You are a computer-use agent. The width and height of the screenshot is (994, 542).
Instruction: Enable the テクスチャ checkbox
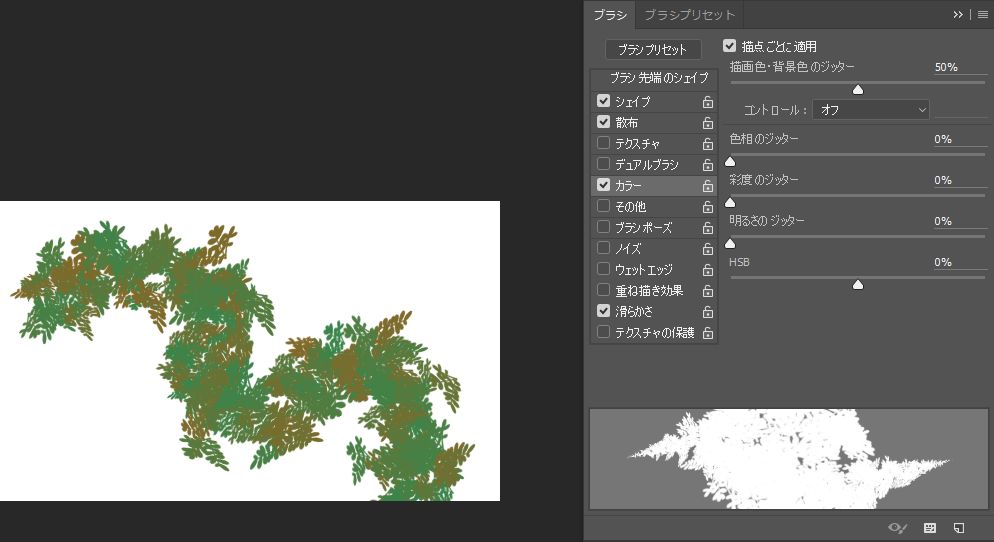pyautogui.click(x=604, y=143)
